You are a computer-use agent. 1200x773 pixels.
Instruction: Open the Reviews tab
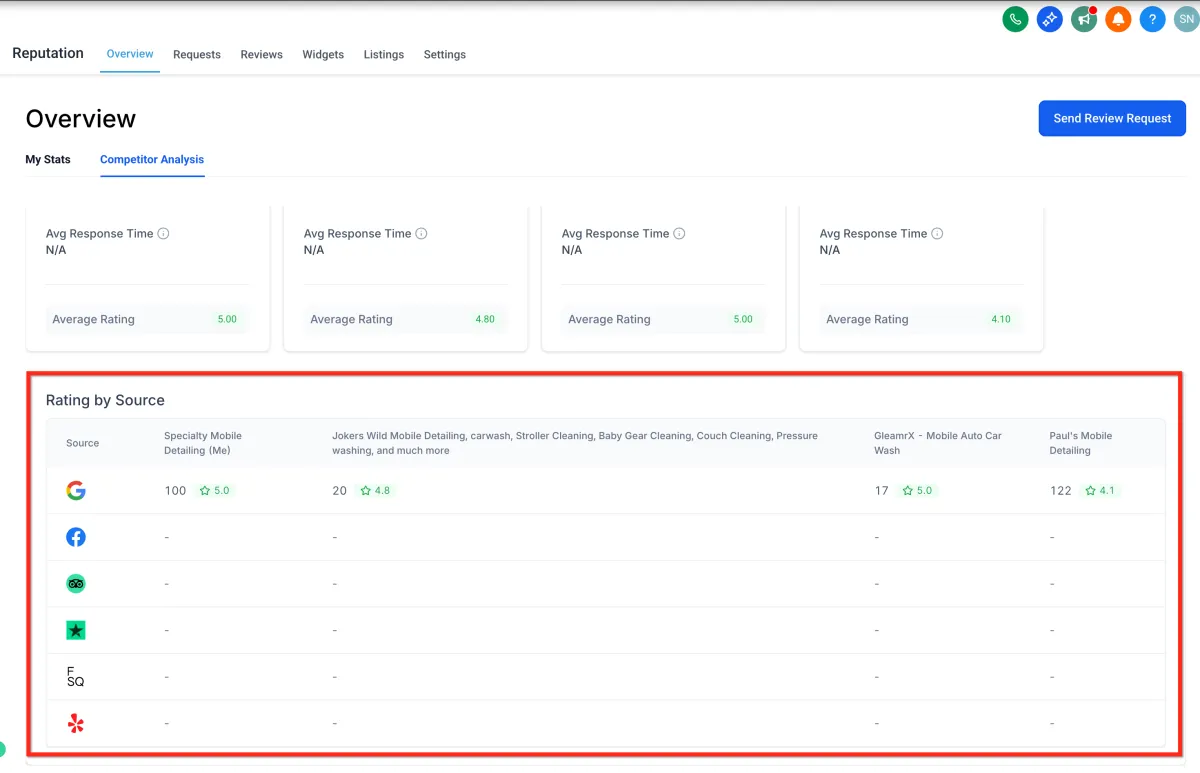(262, 55)
